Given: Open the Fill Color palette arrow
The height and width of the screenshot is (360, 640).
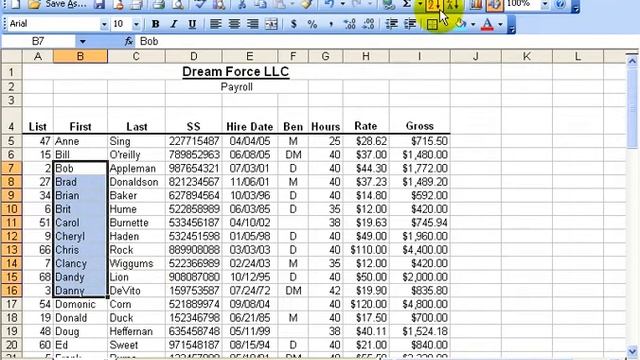Looking at the screenshot, I should tap(473, 24).
